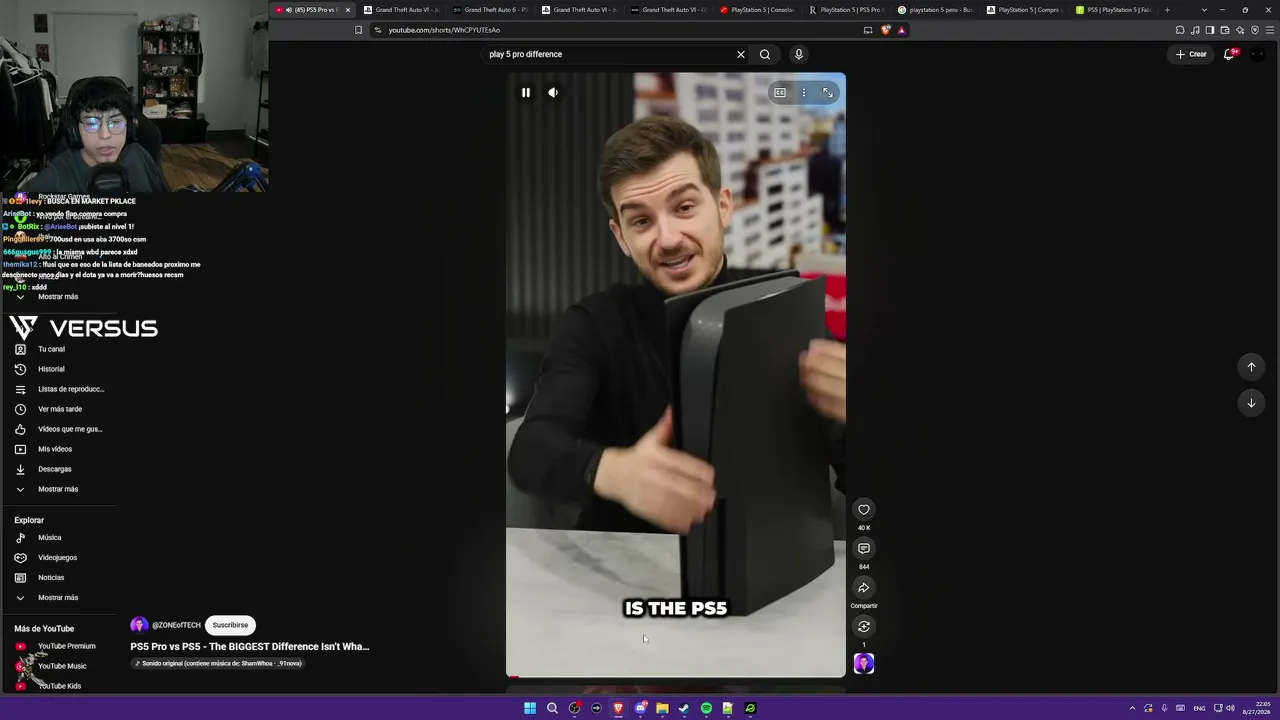Click the Brave Rewards triangle icon
This screenshot has height=720, width=1280.
point(901,30)
